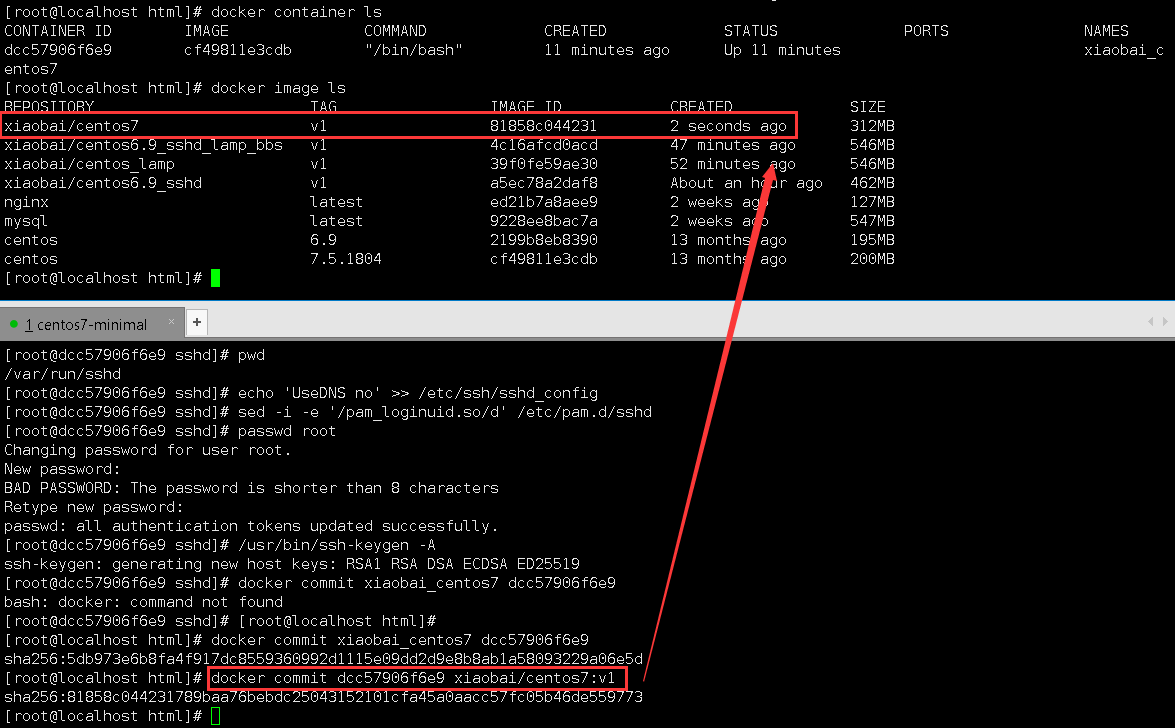Click the left tab-scroll arrow
The width and height of the screenshot is (1175, 728).
[x=1150, y=322]
